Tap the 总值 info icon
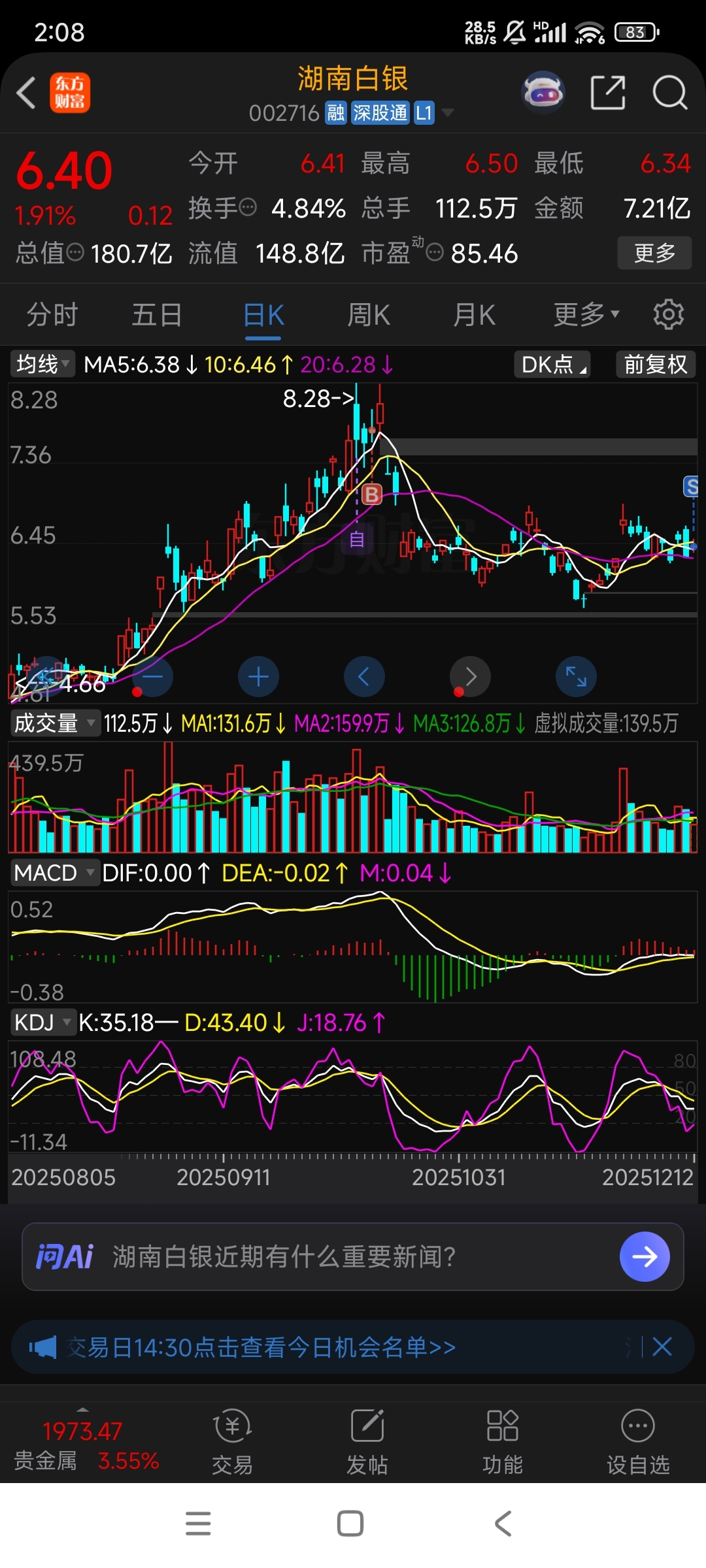 (75, 252)
